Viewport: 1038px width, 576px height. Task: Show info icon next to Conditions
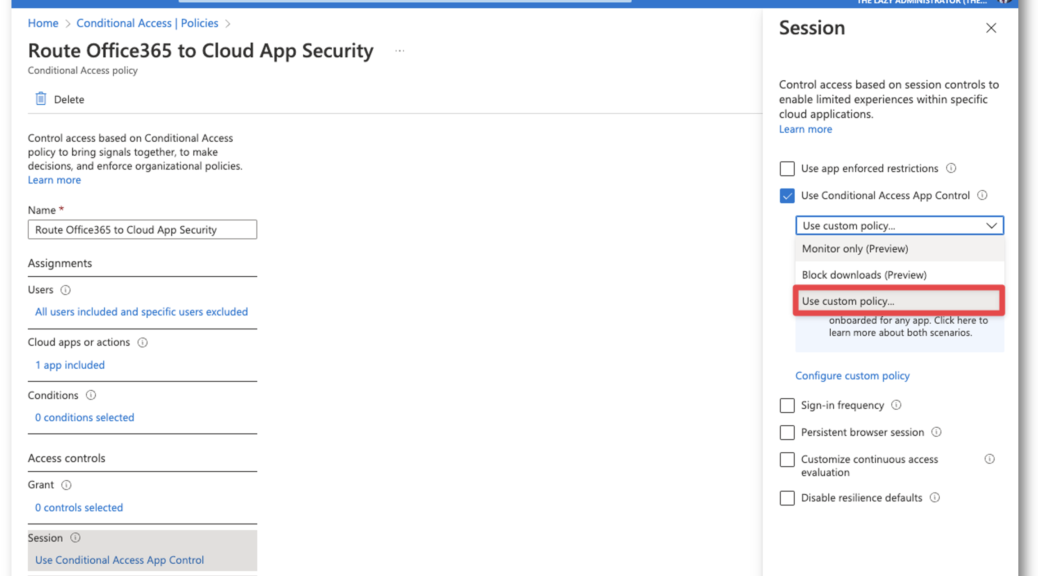(x=91, y=395)
